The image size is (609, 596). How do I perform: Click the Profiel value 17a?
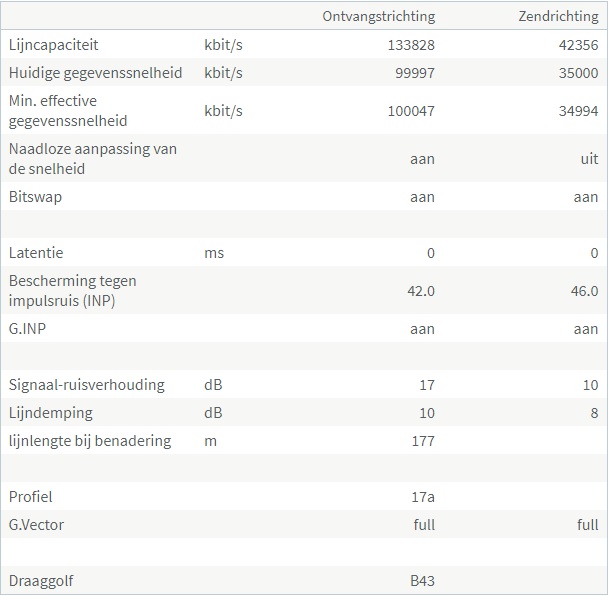(424, 497)
